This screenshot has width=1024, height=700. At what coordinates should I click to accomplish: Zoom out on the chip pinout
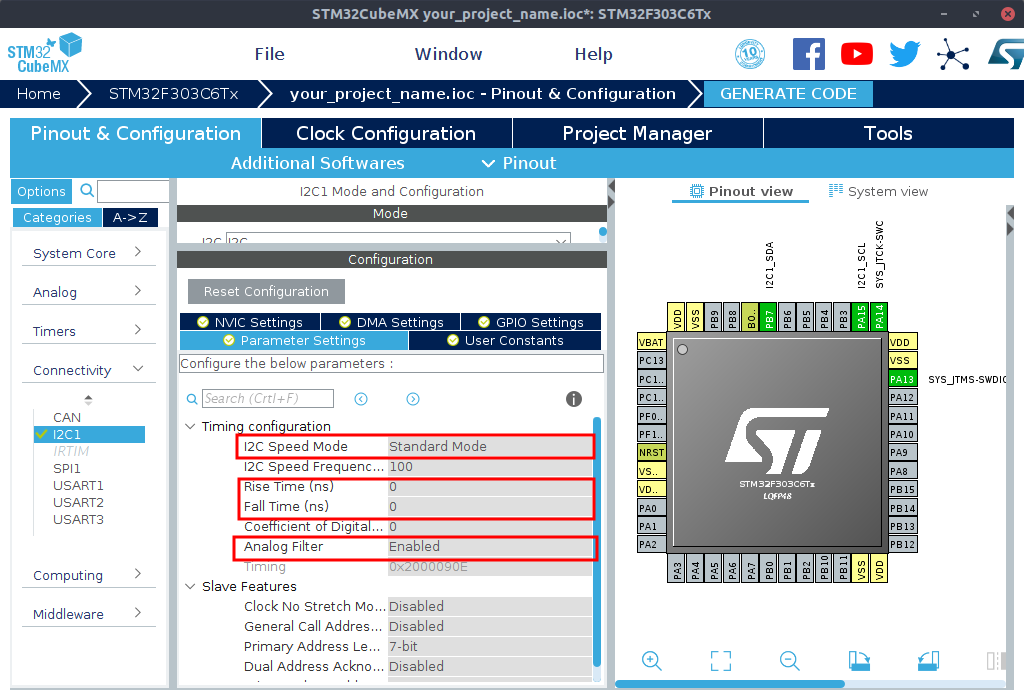[789, 660]
